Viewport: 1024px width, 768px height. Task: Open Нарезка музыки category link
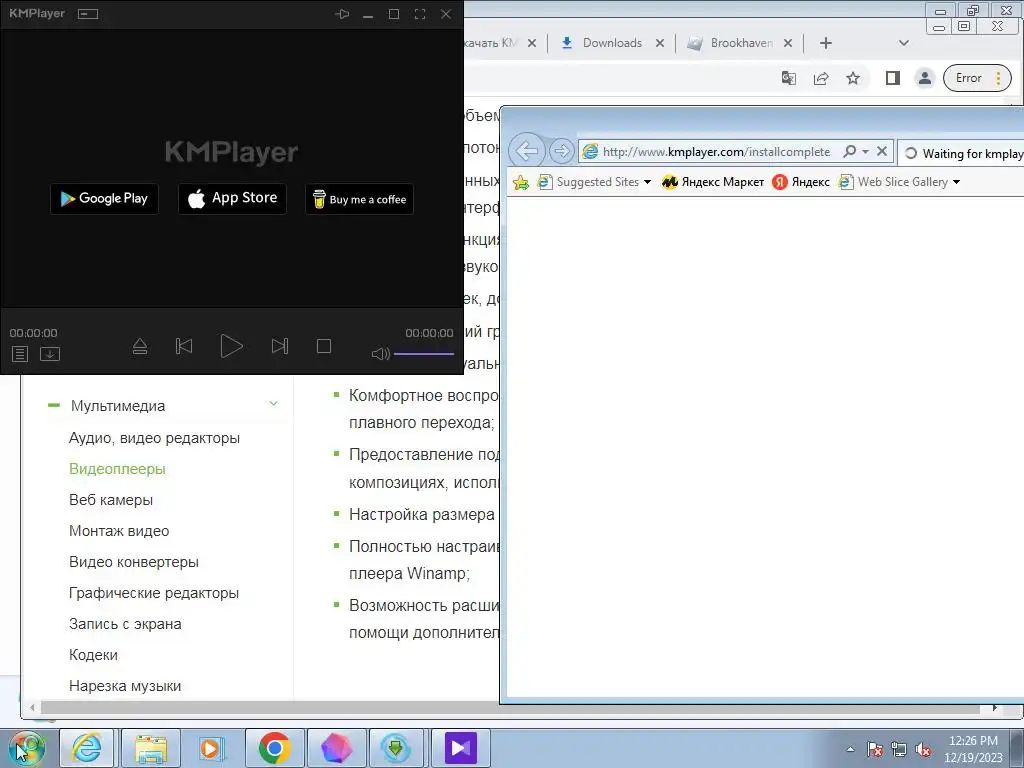125,686
